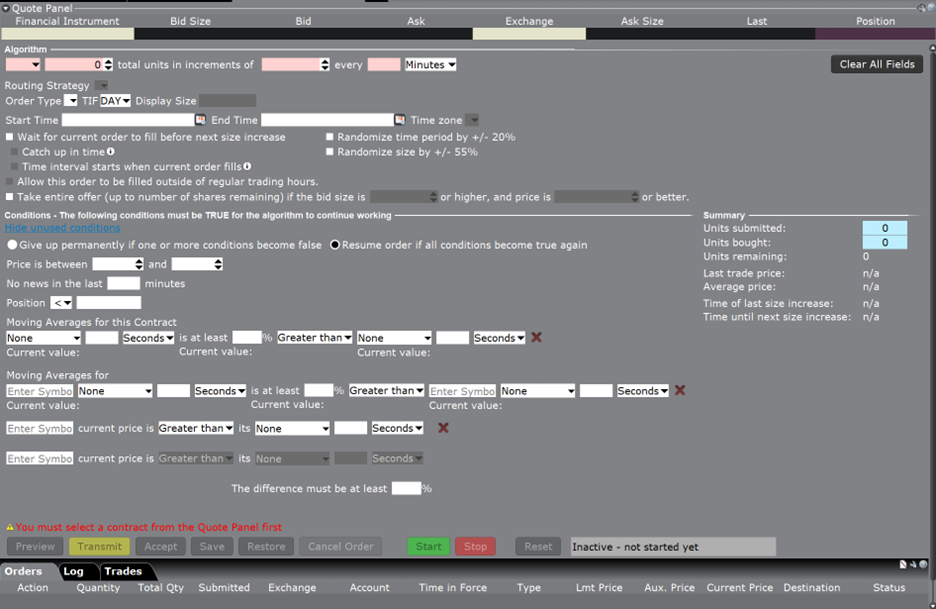This screenshot has height=609, width=936.
Task: Toggle Randomize time period by 20%
Action: [330, 137]
